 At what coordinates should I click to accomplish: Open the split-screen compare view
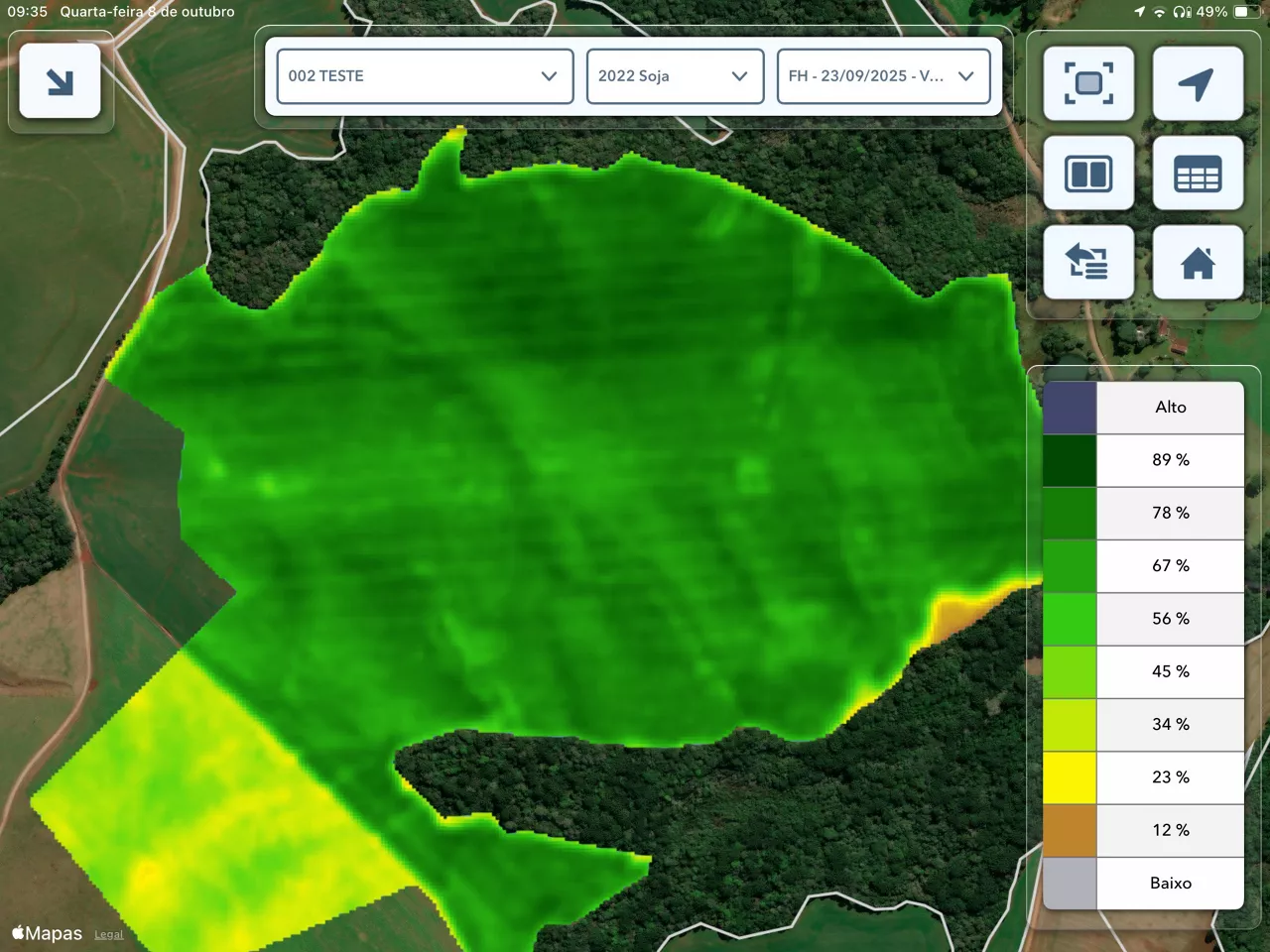tap(1088, 174)
